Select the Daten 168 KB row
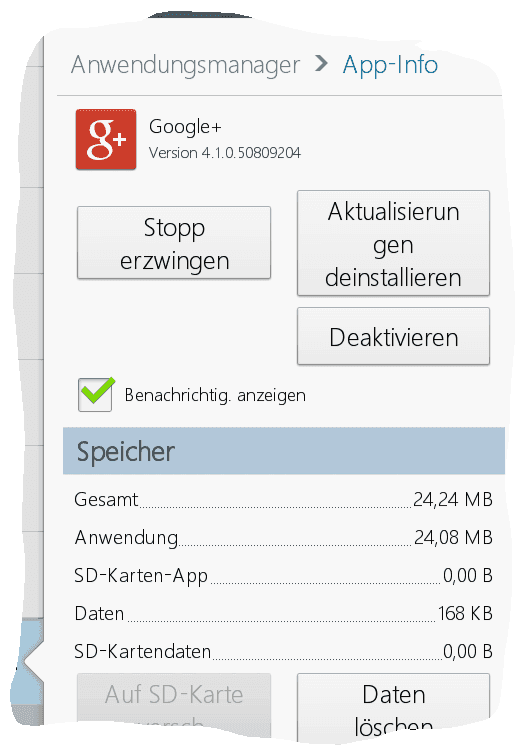525x754 pixels. pos(284,614)
